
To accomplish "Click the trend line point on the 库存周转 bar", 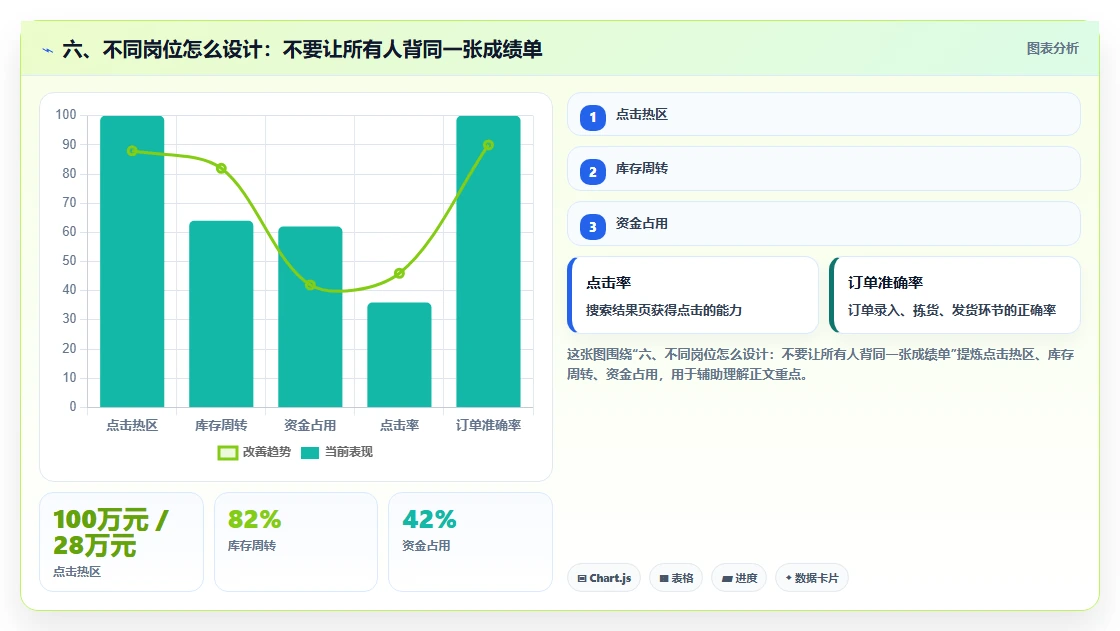I will coord(221,169).
